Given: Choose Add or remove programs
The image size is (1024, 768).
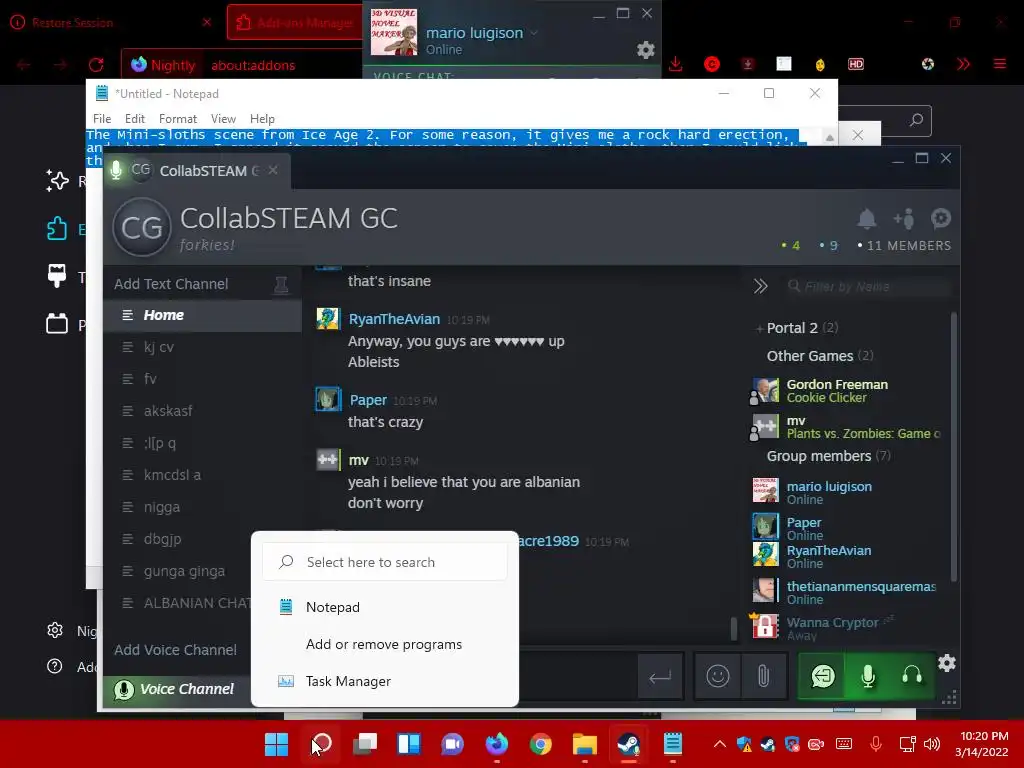Looking at the screenshot, I should (x=385, y=645).
